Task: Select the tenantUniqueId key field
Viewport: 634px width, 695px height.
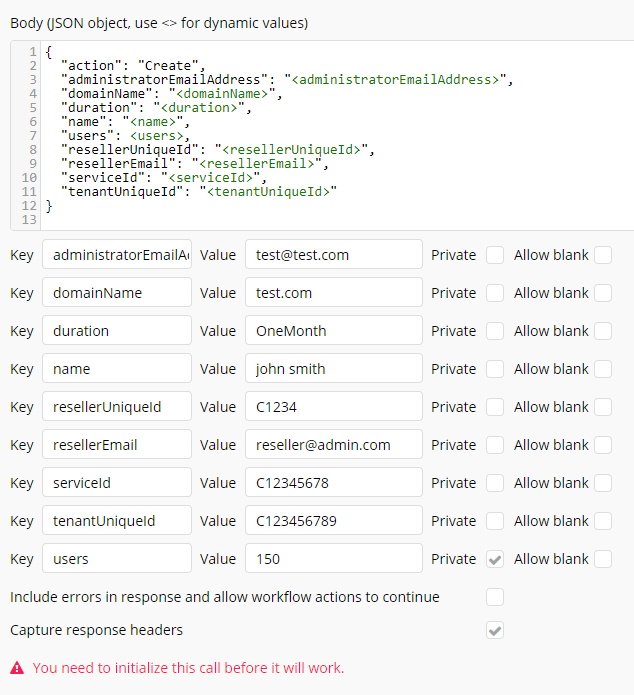Action: (x=116, y=521)
